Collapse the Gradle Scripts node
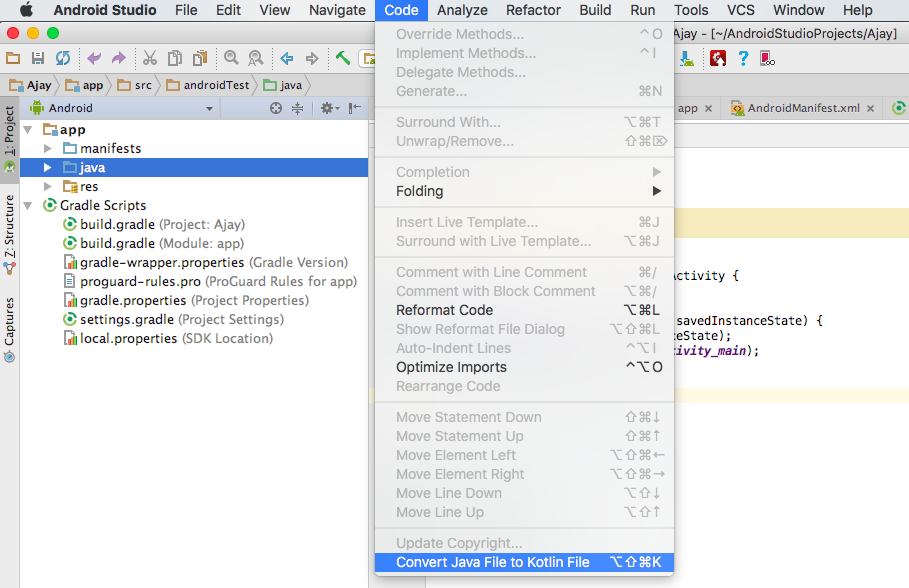Viewport: 909px width, 588px height. 28,206
